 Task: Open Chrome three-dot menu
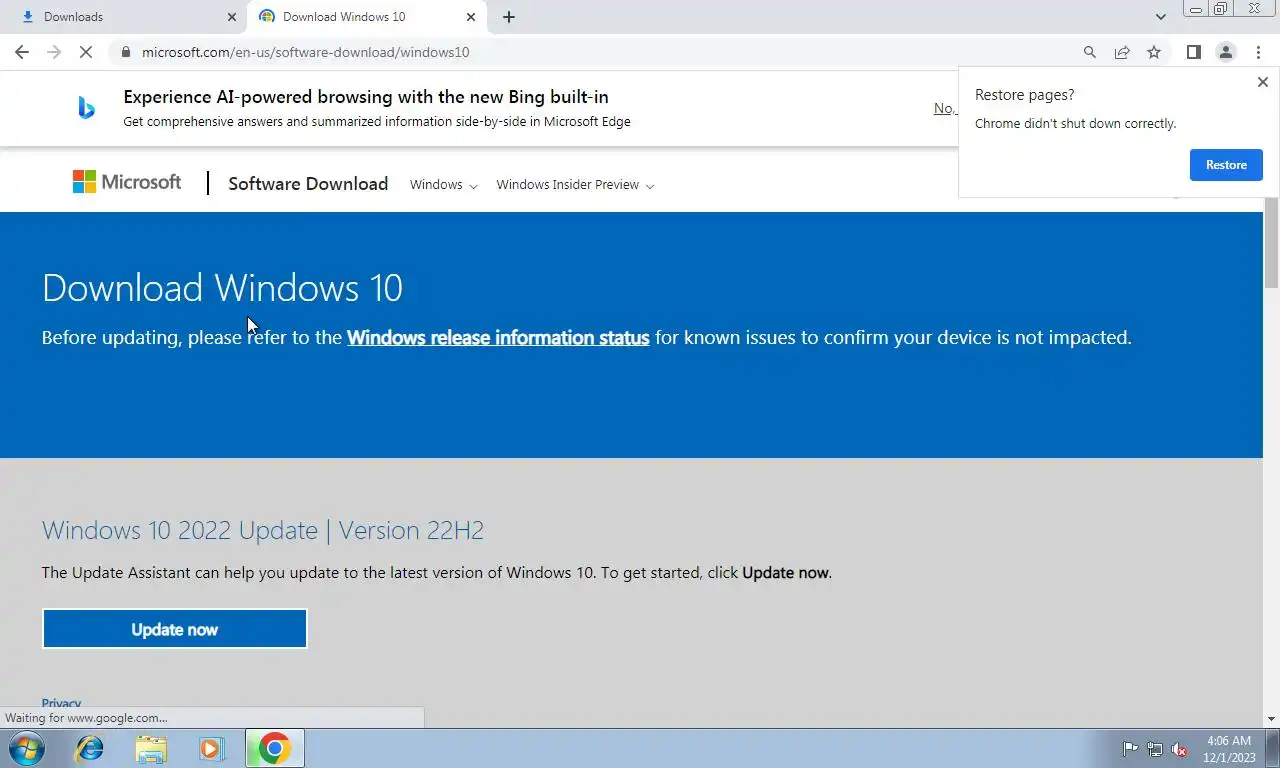(1258, 52)
